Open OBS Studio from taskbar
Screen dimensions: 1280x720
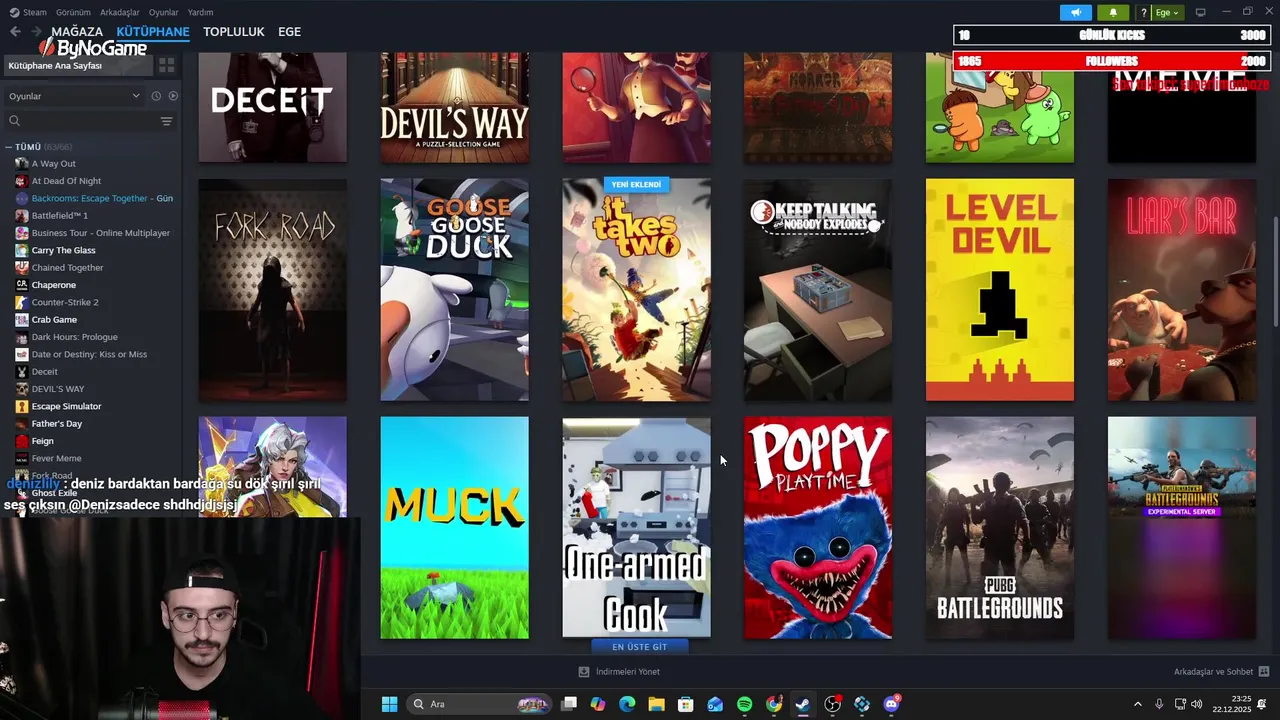coord(832,704)
